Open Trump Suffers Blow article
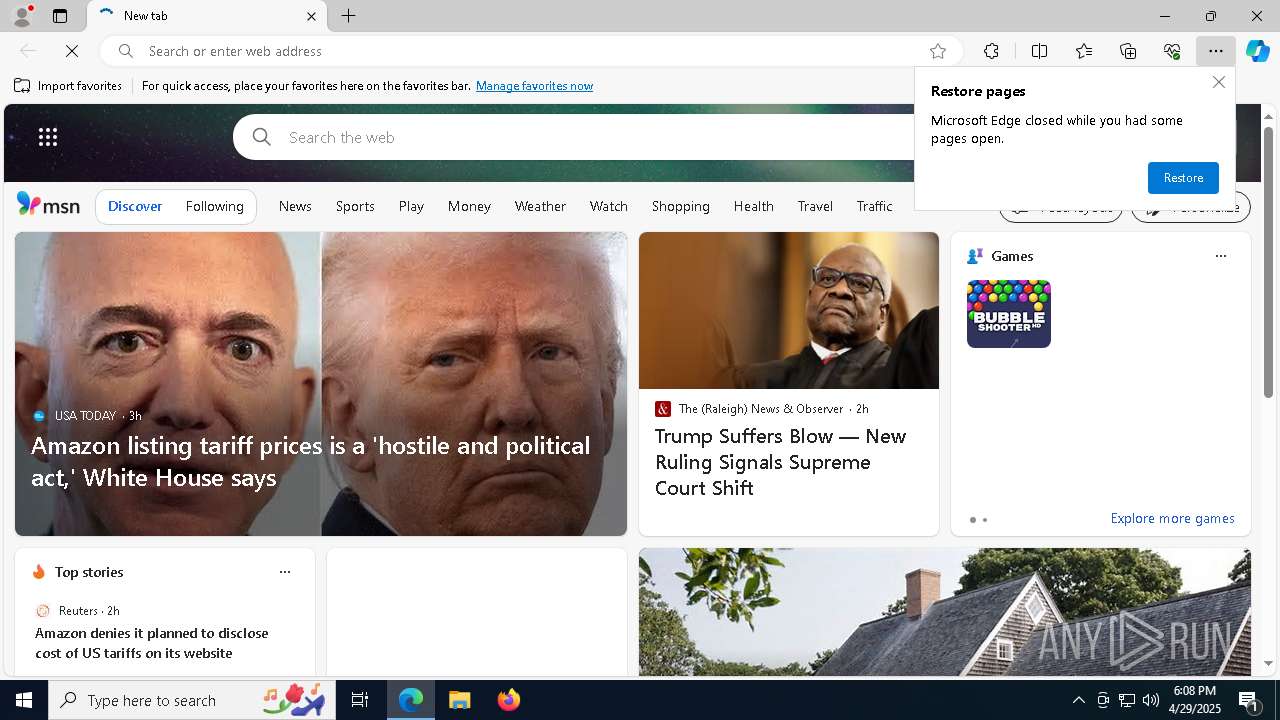 tap(781, 462)
